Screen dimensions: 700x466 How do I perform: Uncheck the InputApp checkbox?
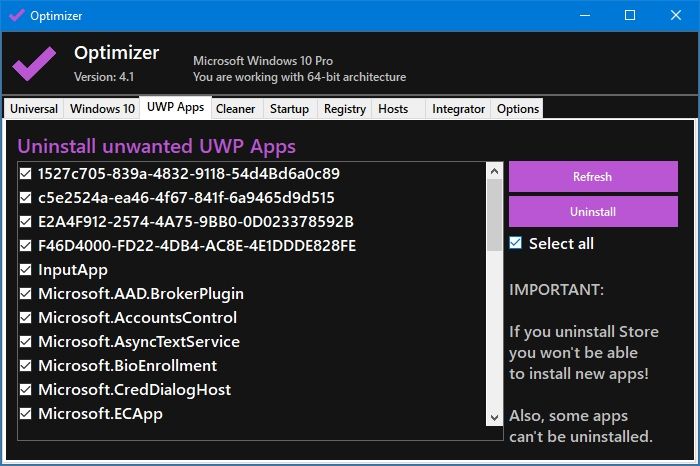point(26,270)
